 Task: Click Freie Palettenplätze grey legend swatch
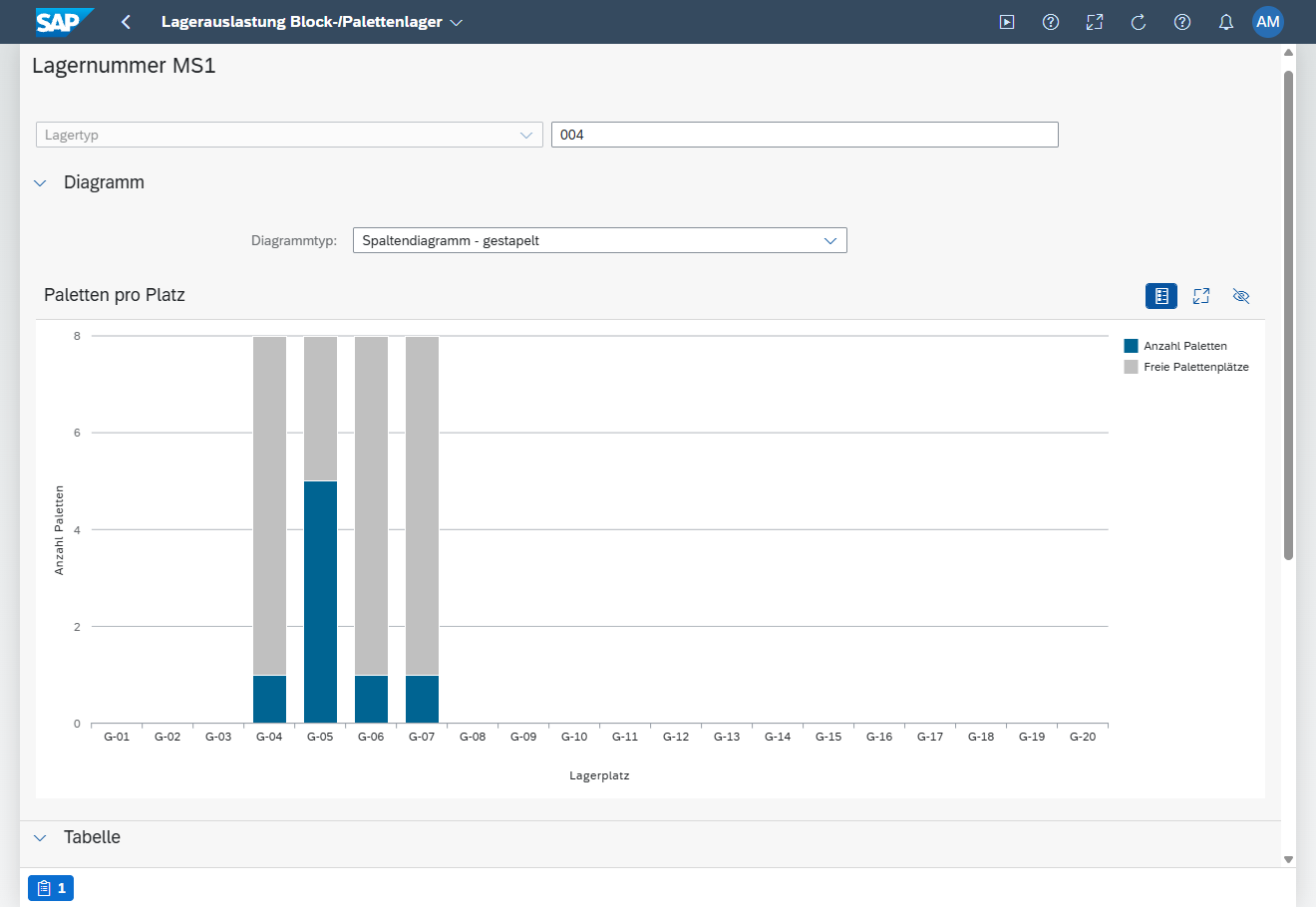[x=1131, y=367]
